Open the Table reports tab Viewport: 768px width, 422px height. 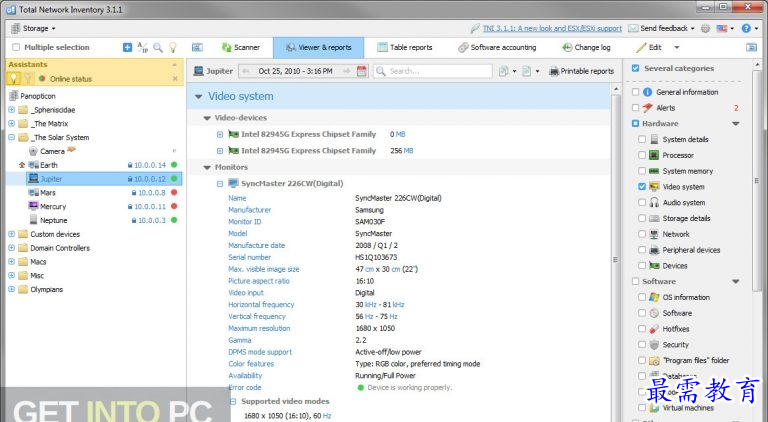[x=405, y=47]
